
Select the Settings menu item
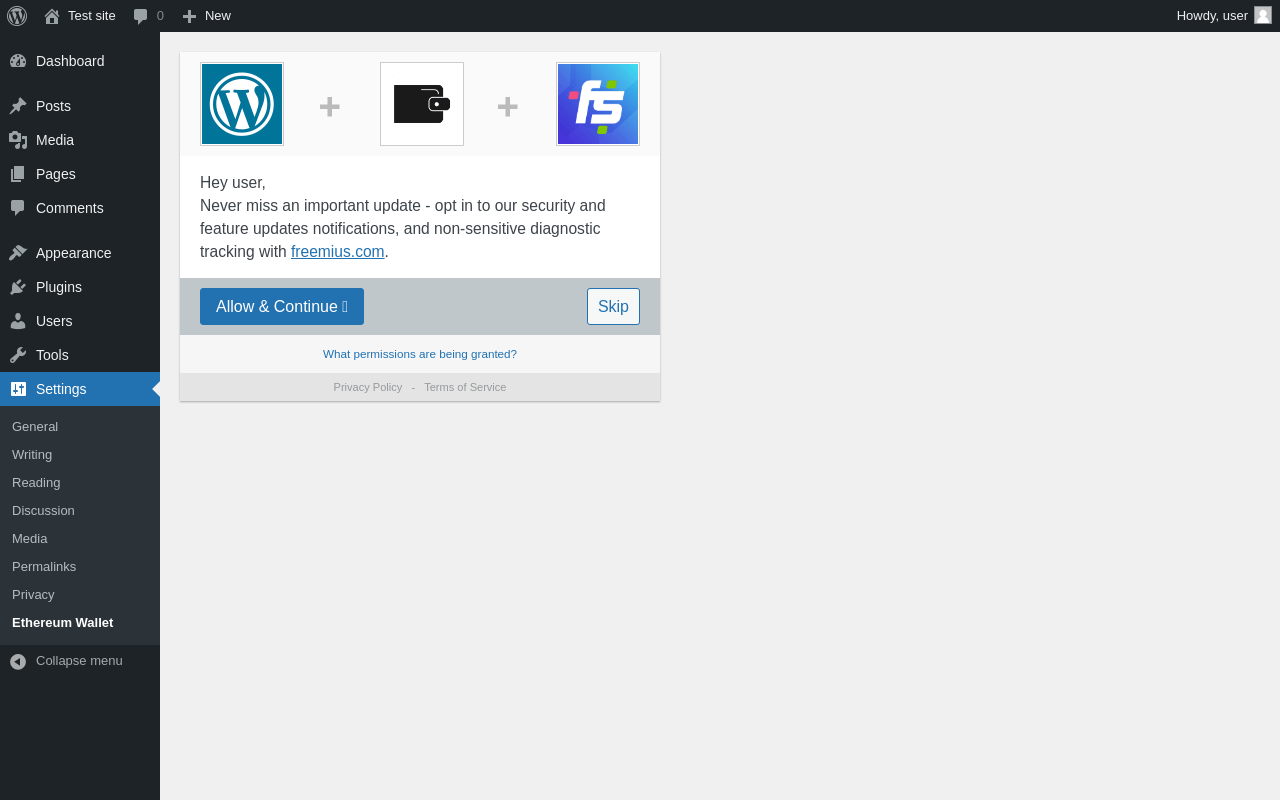[x=80, y=389]
